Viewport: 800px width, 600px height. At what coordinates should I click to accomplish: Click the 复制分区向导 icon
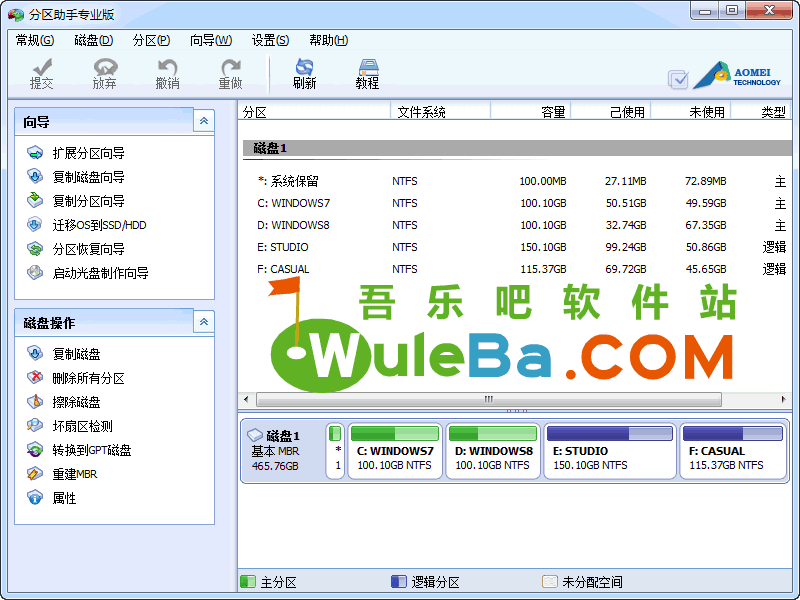[x=35, y=201]
